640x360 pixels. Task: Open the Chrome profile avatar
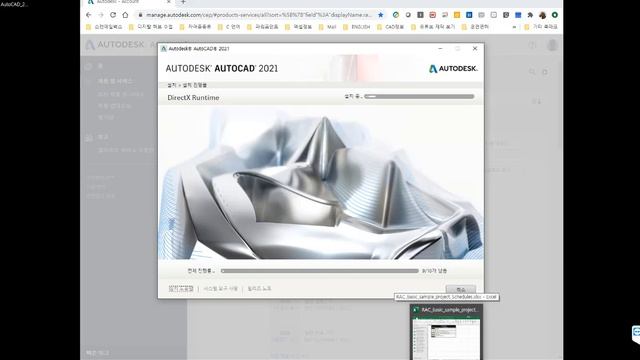coord(542,15)
